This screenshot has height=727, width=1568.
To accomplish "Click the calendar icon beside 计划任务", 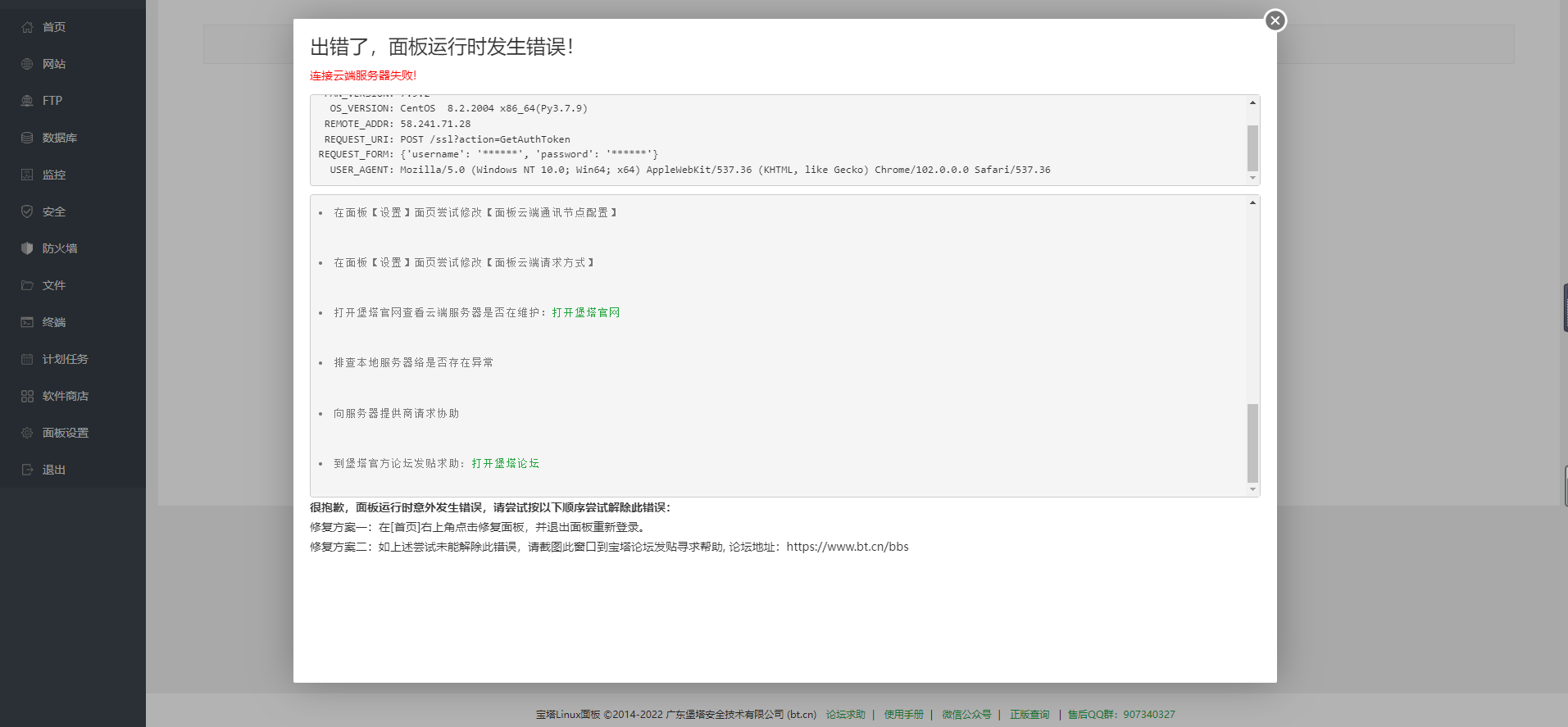I will [27, 359].
